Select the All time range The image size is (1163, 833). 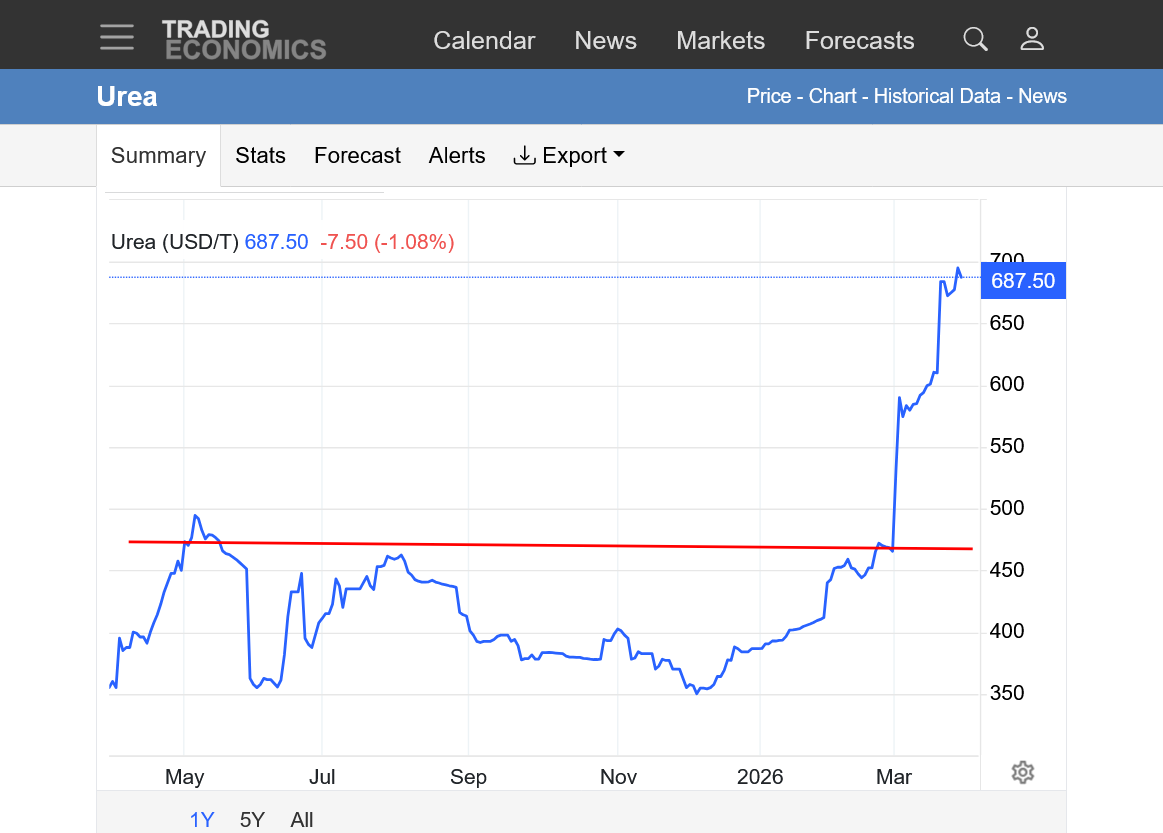coord(302,820)
